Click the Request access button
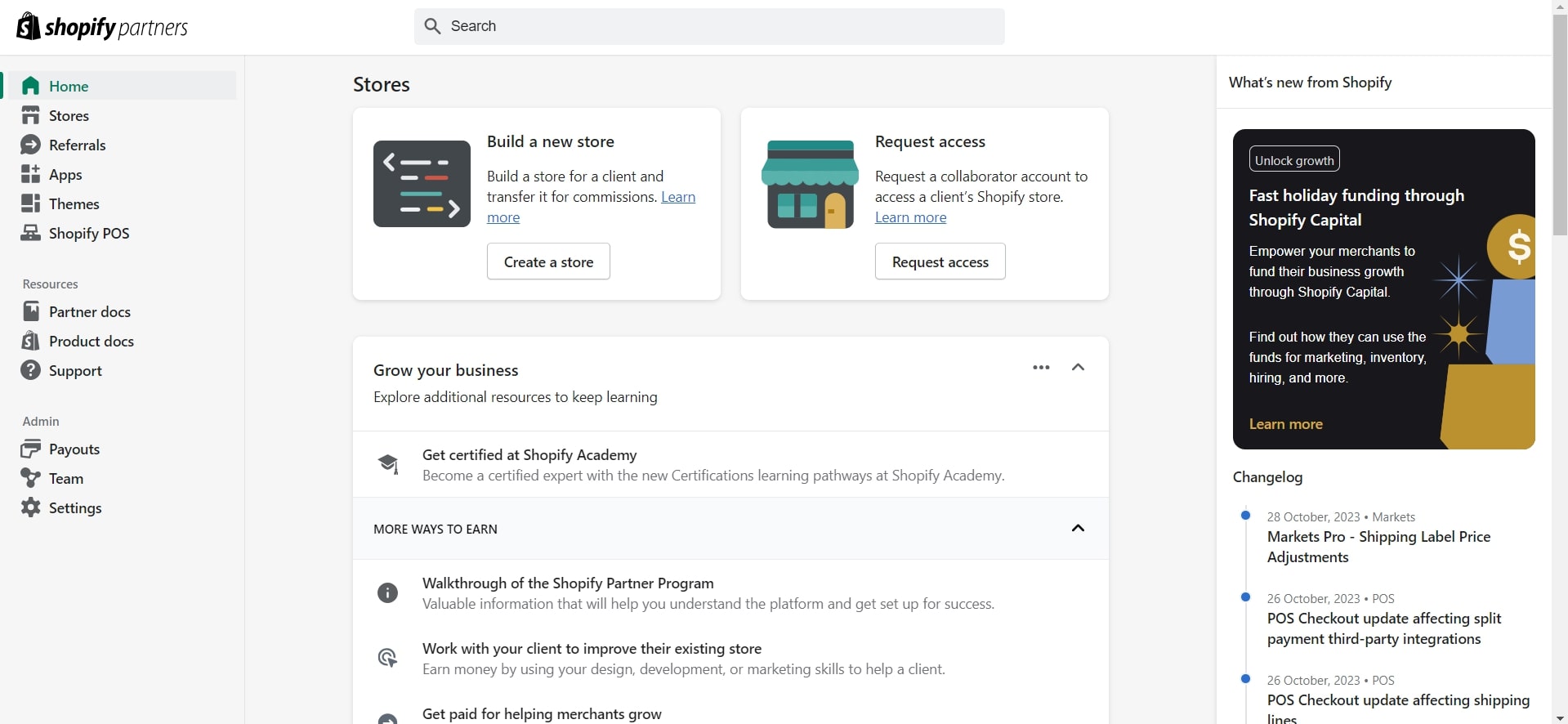Image resolution: width=1568 pixels, height=724 pixels. pyautogui.click(x=940, y=261)
